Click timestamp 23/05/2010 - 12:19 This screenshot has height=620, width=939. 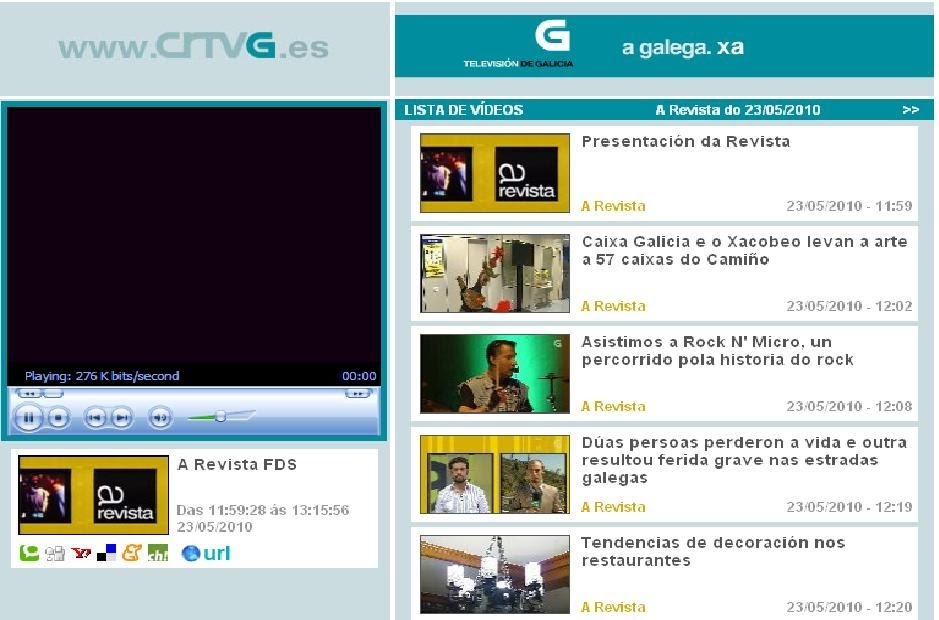coord(849,507)
